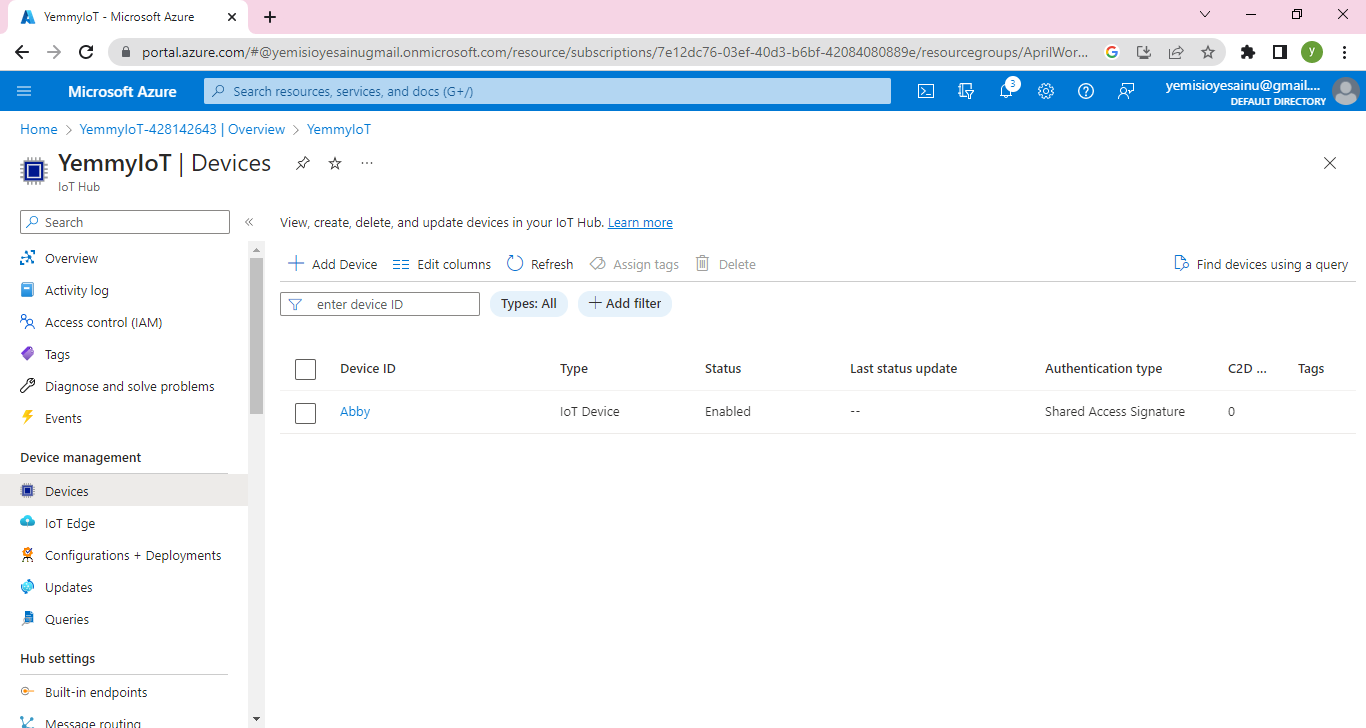This screenshot has height=728, width=1366.
Task: Go to Home in the breadcrumb
Action: (x=39, y=129)
